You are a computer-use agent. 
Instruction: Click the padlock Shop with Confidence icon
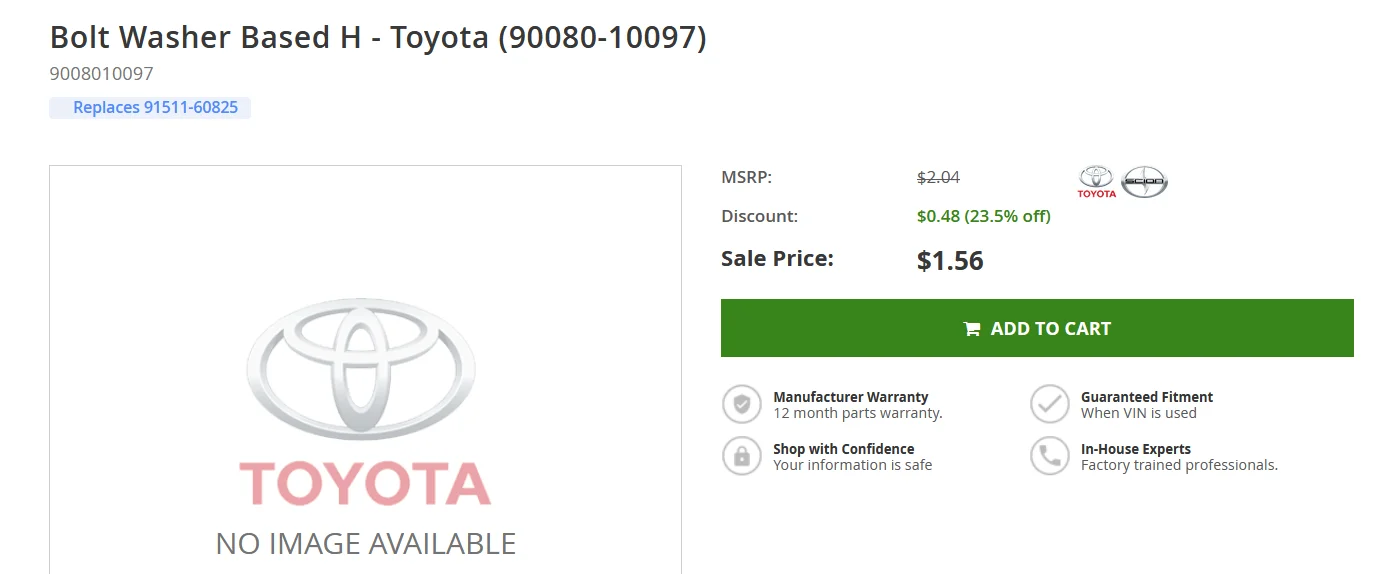click(x=742, y=456)
